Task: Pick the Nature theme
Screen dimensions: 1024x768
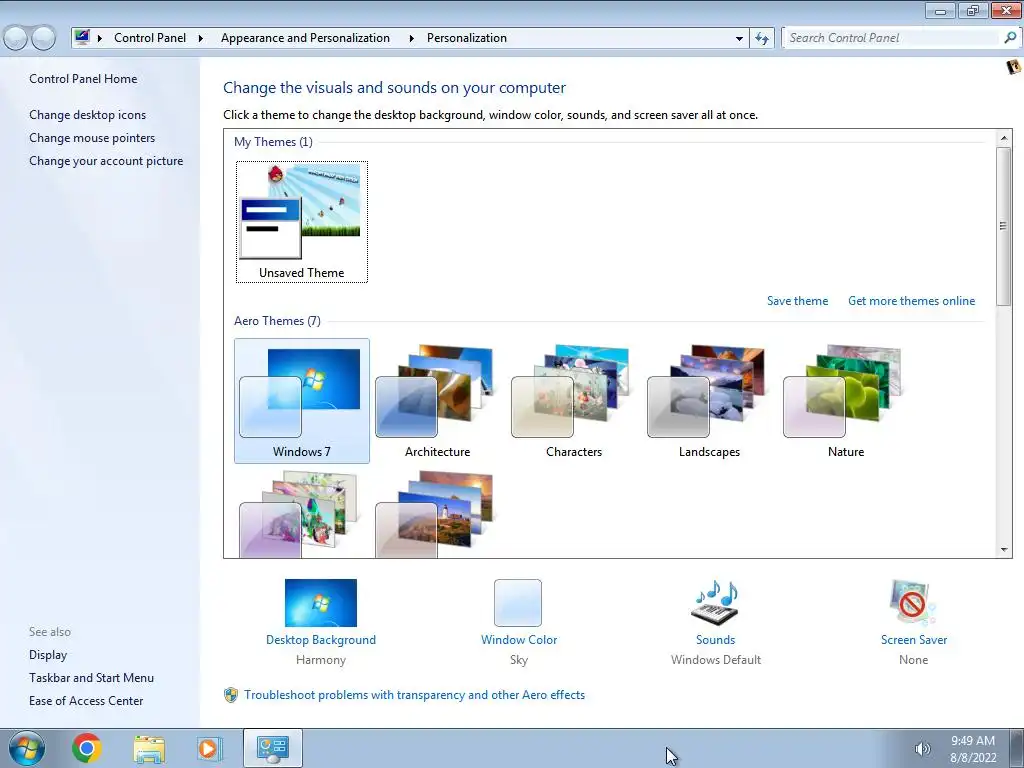Action: pyautogui.click(x=846, y=401)
